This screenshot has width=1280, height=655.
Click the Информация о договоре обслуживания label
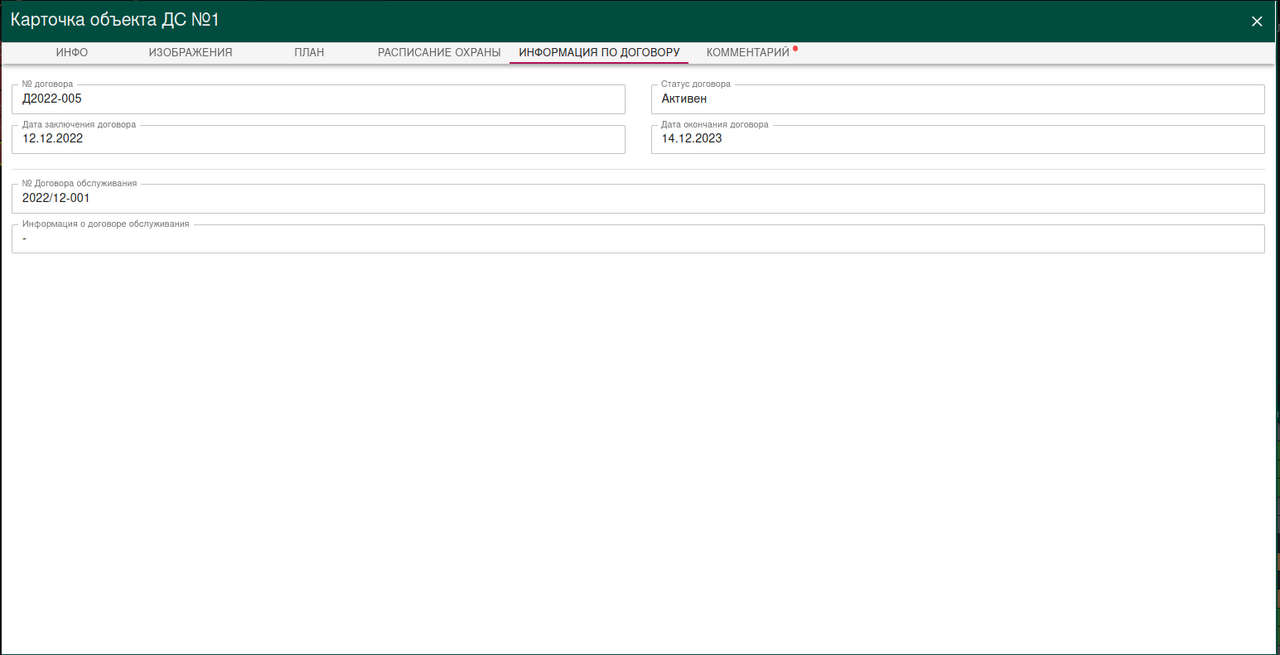pyautogui.click(x=105, y=224)
